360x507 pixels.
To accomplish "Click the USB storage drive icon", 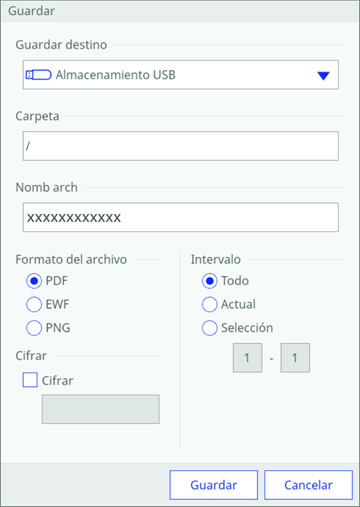I will pyautogui.click(x=39, y=75).
